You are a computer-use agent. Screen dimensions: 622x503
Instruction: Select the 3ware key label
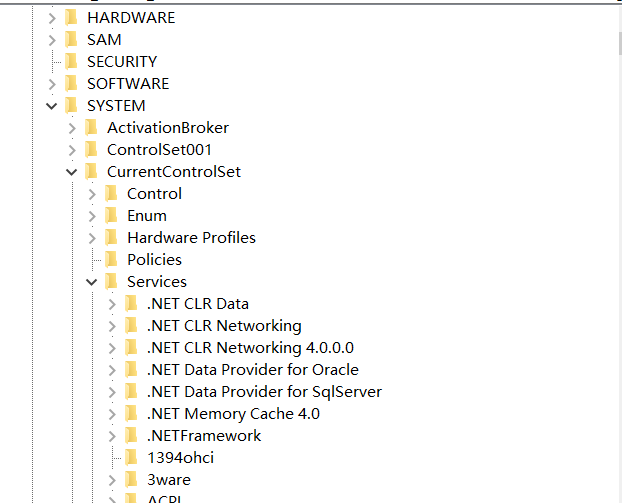point(169,480)
